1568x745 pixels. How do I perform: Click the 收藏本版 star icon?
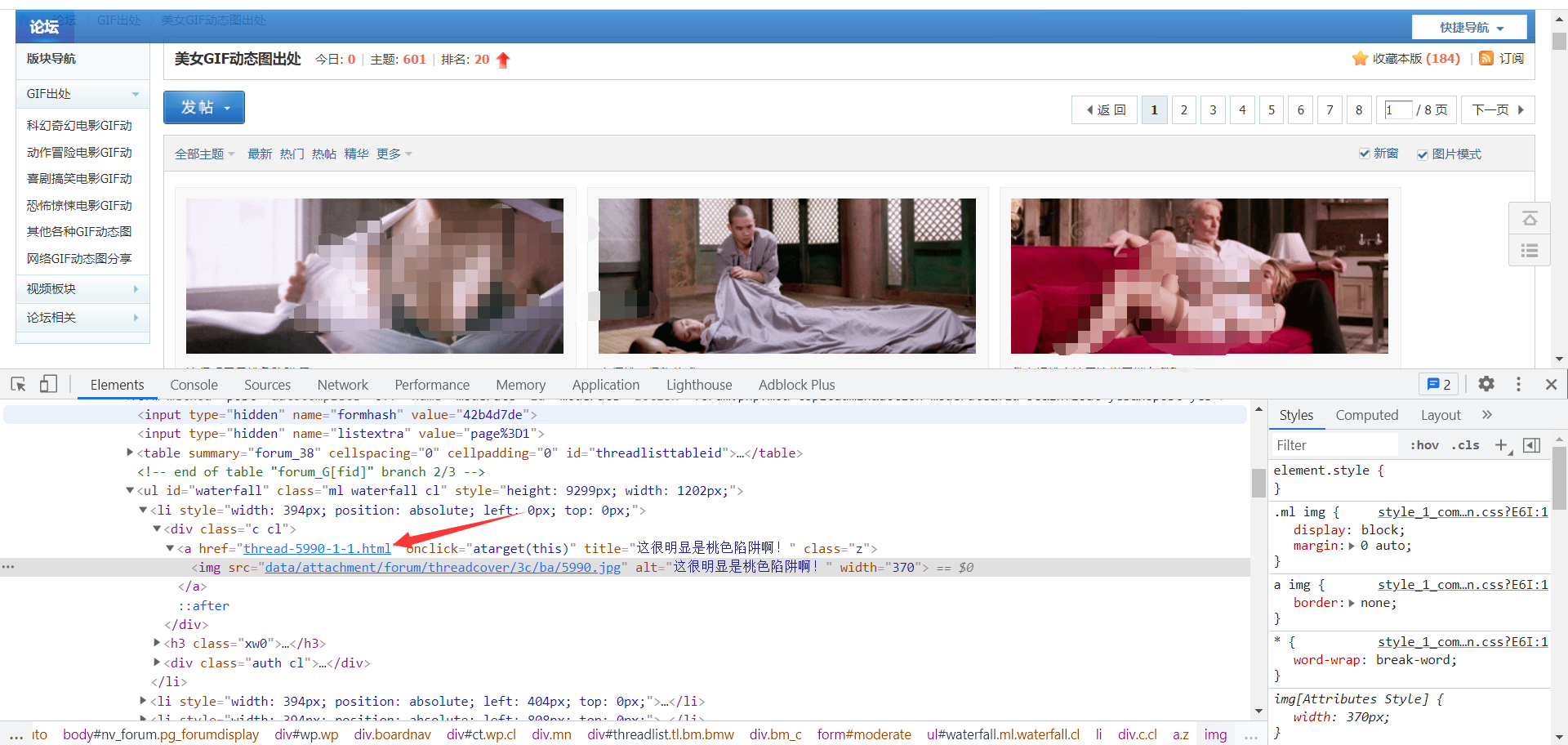(x=1360, y=58)
